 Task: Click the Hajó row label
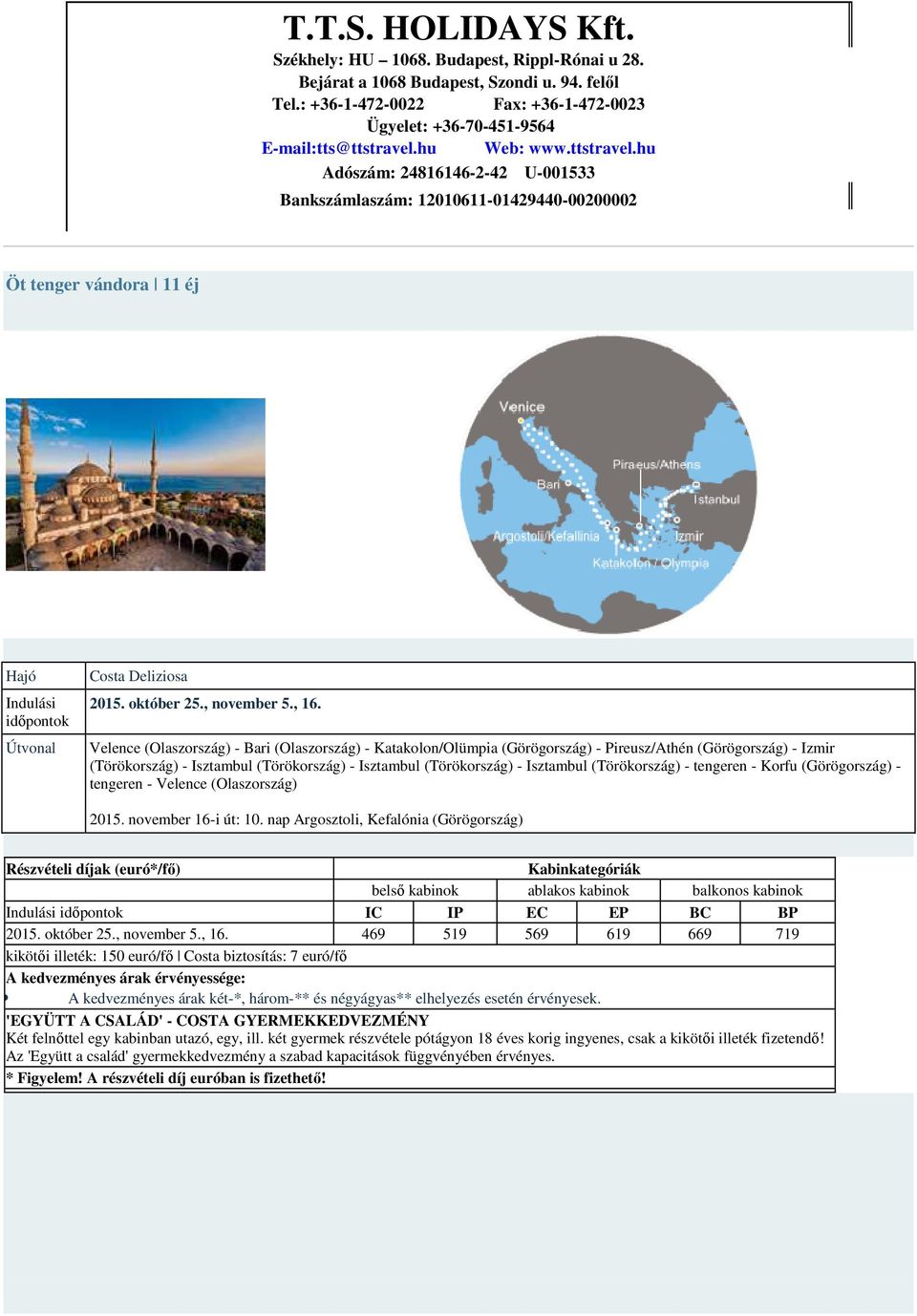[21, 676]
